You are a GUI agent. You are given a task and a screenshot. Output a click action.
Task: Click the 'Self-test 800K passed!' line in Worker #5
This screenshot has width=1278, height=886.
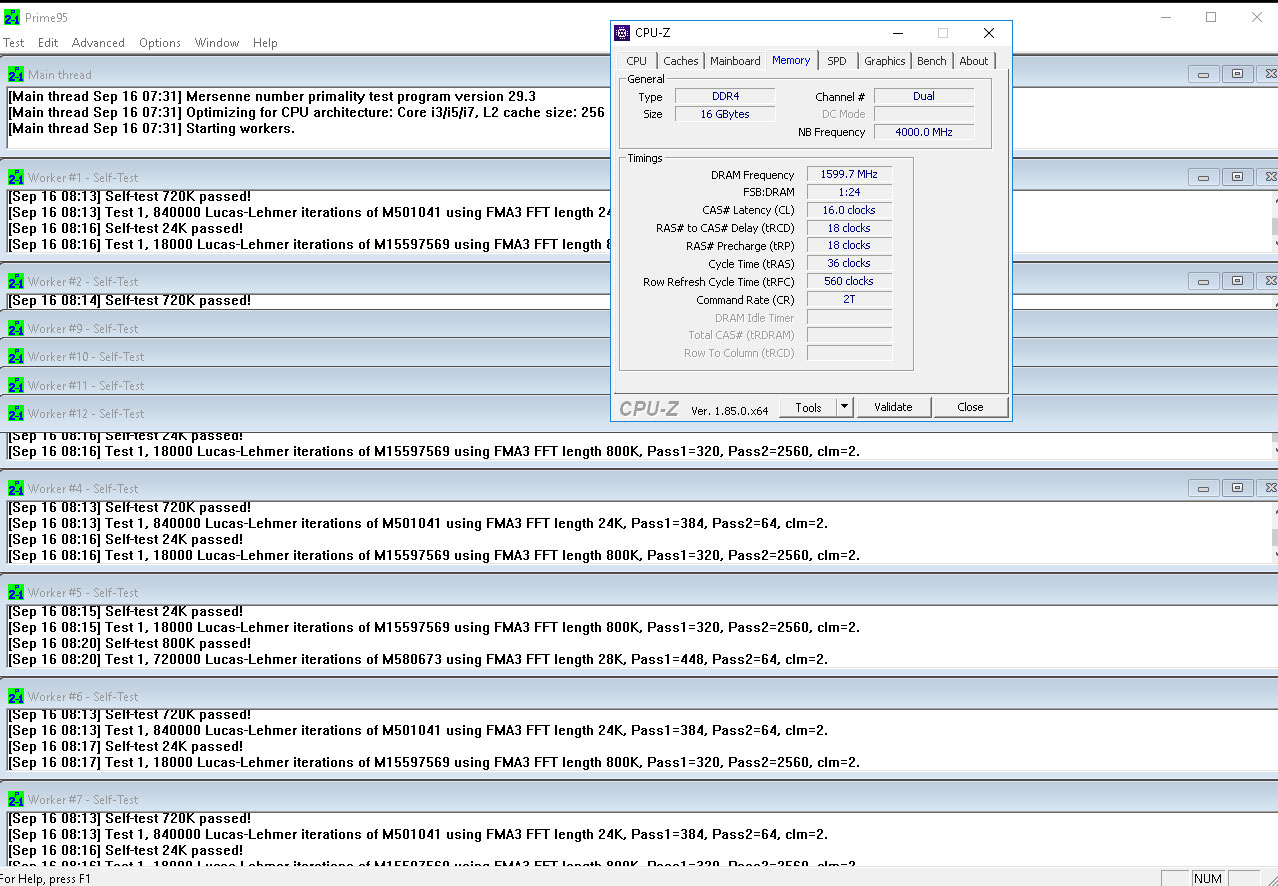click(130, 643)
